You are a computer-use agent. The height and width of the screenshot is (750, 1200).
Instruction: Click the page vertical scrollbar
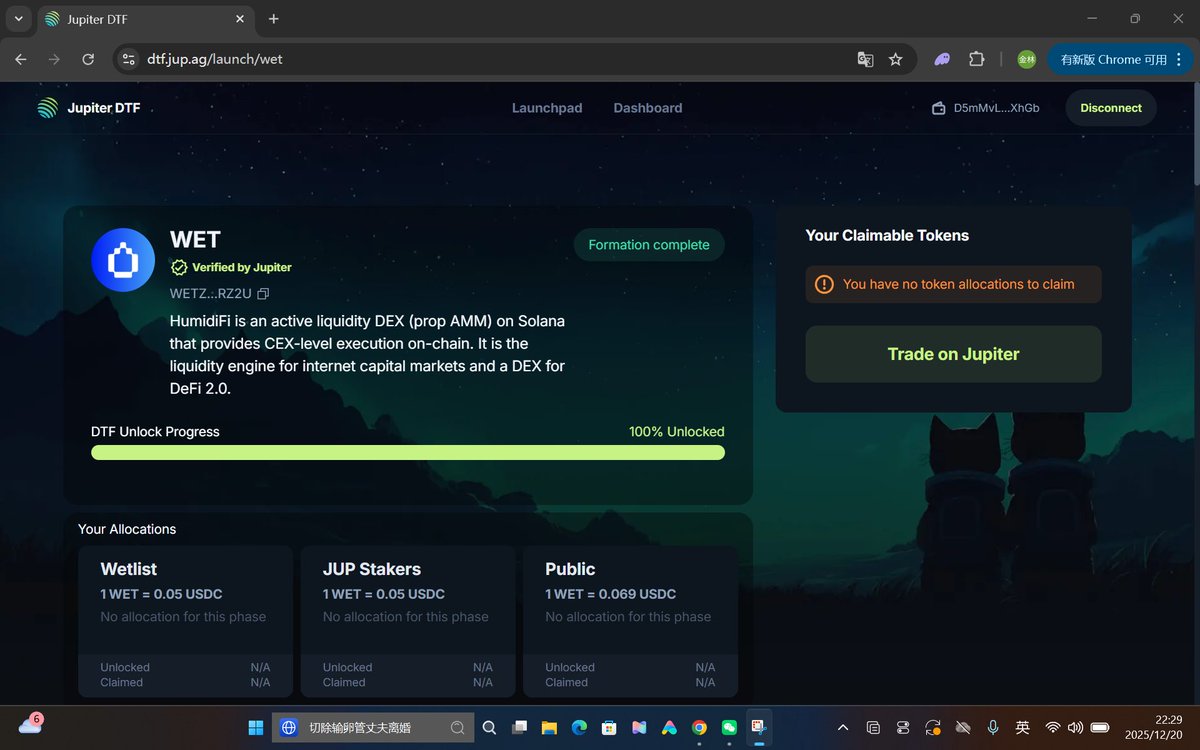(x=1195, y=134)
